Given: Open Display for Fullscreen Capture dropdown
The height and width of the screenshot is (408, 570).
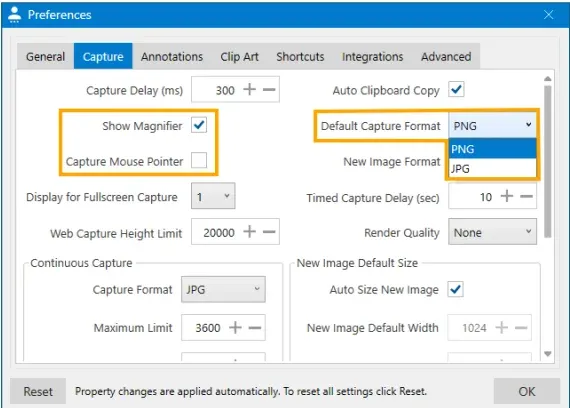Looking at the screenshot, I should (213, 196).
